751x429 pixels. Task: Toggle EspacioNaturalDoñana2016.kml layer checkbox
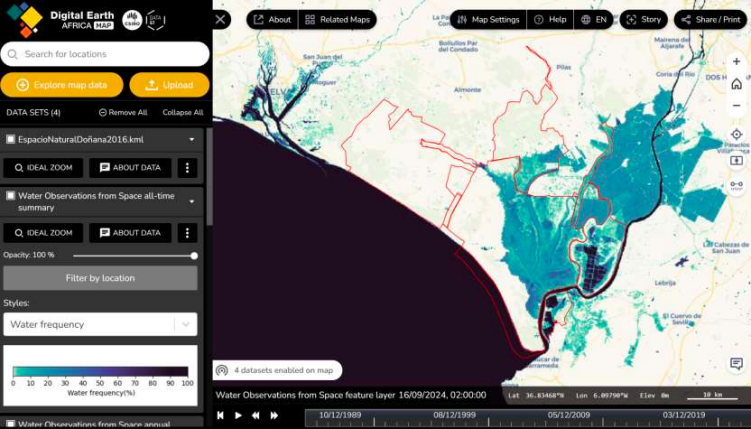11,139
